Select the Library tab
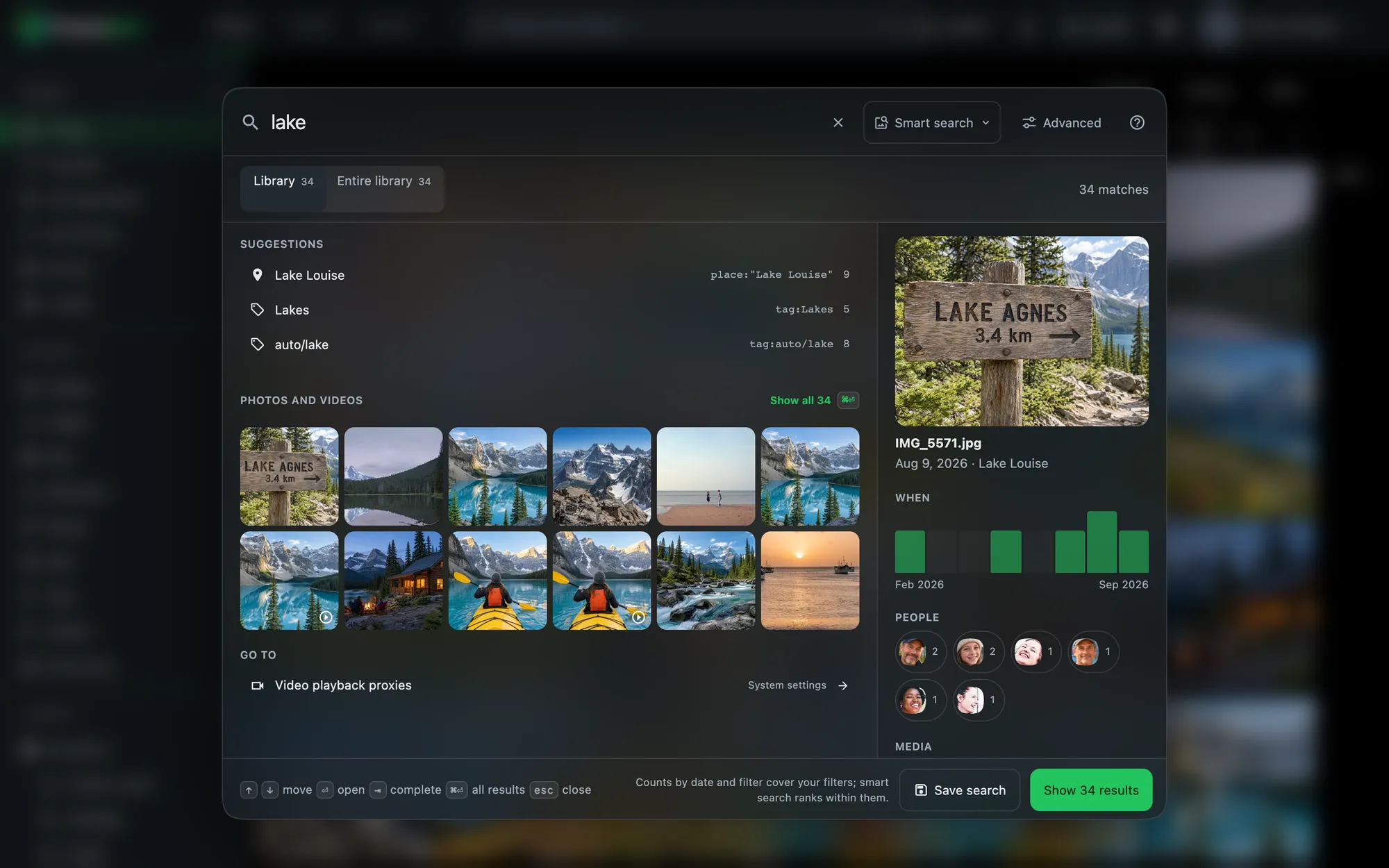Viewport: 1389px width, 868px height. point(283,181)
